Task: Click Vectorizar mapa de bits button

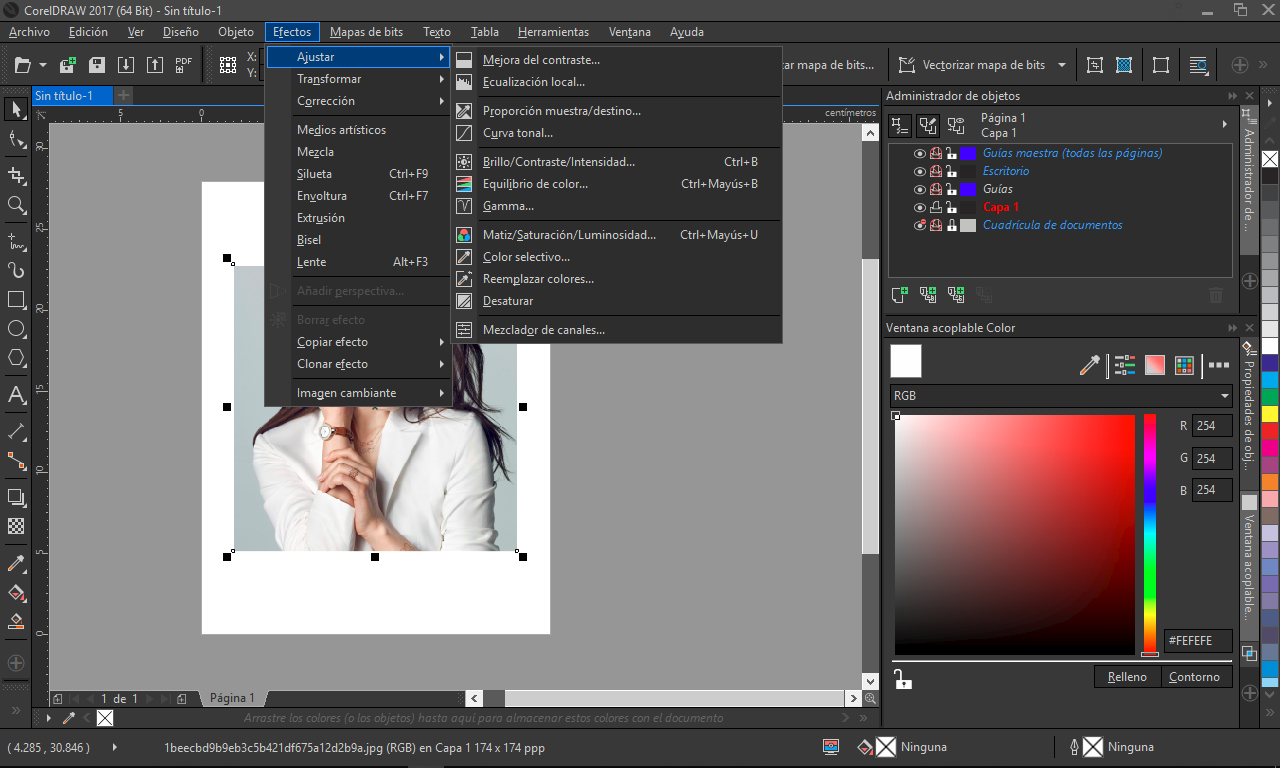Action: (x=972, y=65)
